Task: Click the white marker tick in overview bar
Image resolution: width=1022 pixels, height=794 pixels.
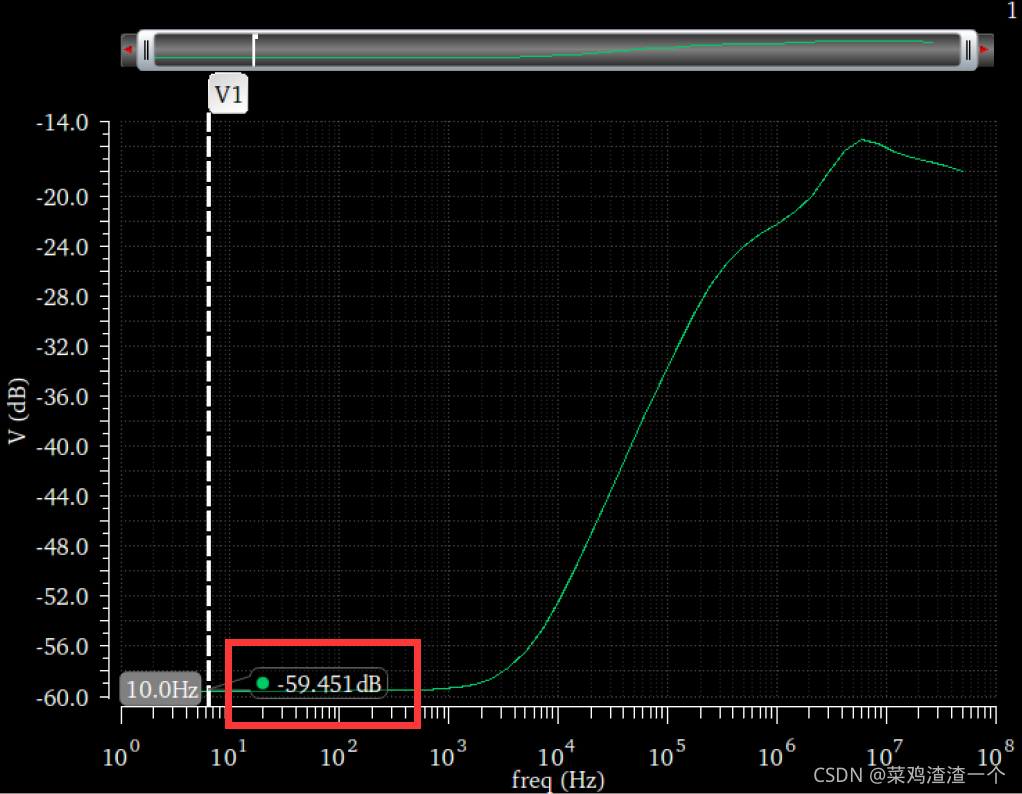Action: (254, 50)
